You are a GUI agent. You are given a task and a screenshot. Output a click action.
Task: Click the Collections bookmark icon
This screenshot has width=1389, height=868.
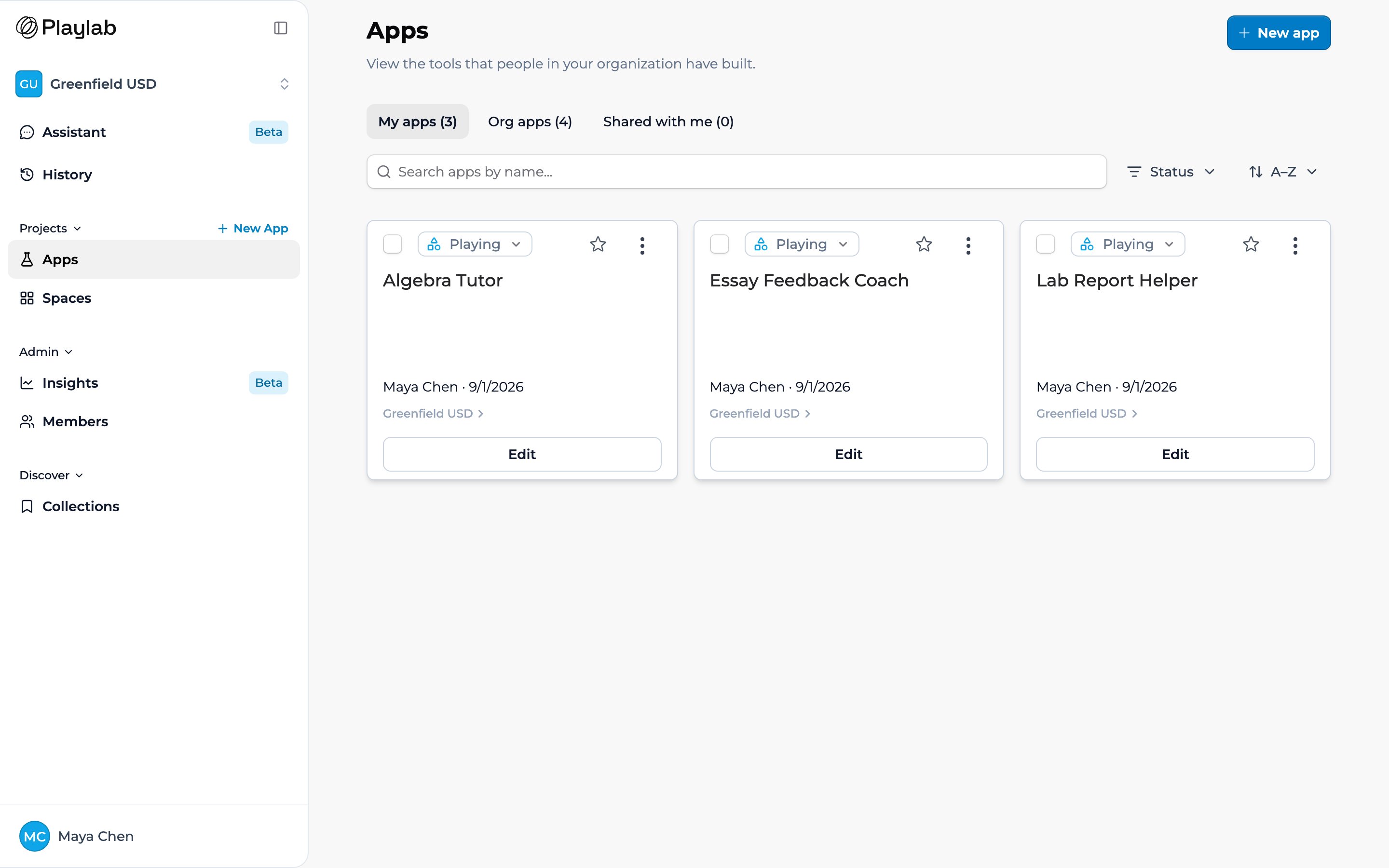27,506
